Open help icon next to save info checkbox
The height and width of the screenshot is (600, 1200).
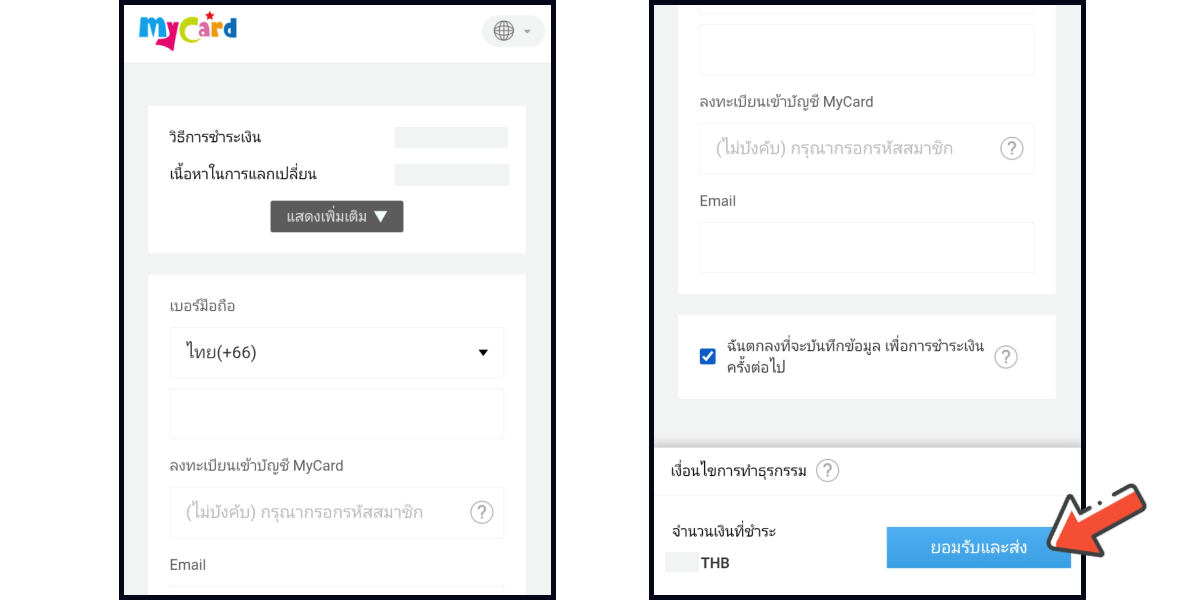point(1006,357)
